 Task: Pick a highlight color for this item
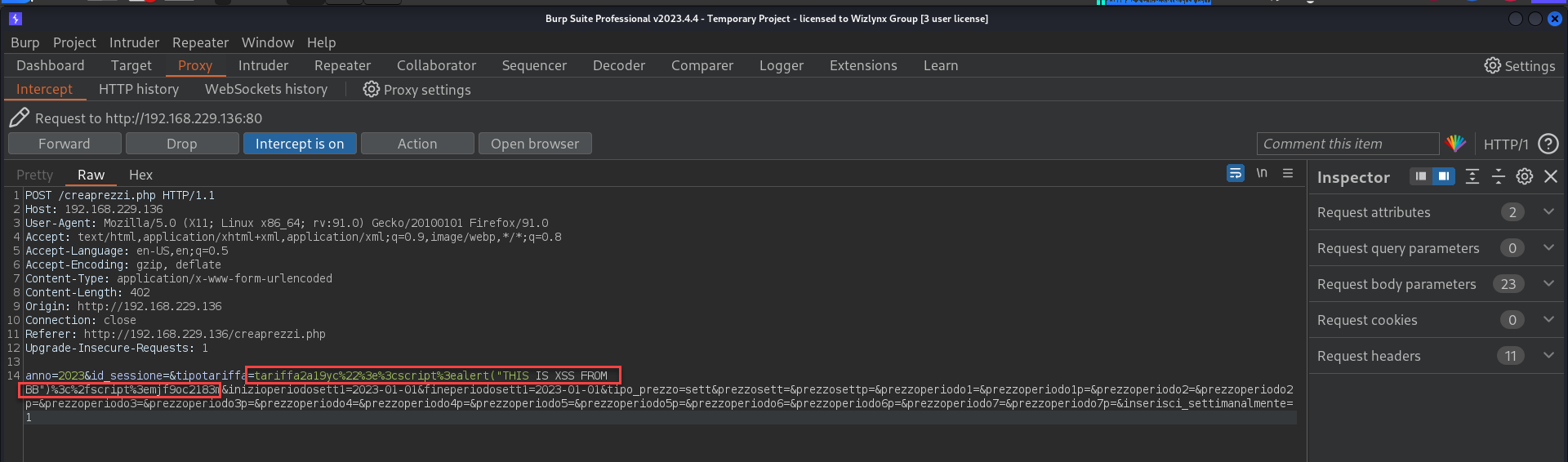(1455, 144)
